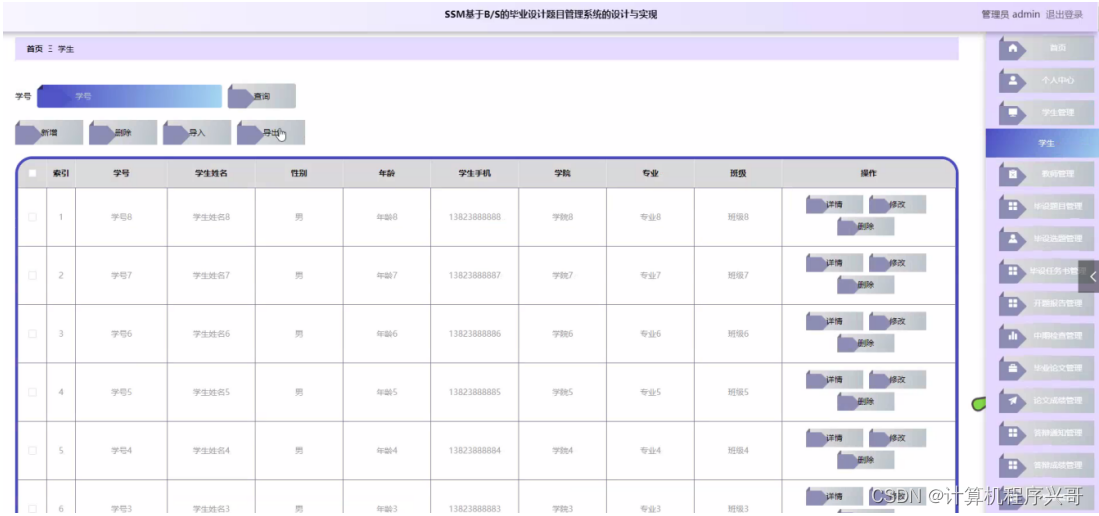Click the toolbar 删除 batch delete button
This screenshot has height=516, width=1099.
pos(123,133)
